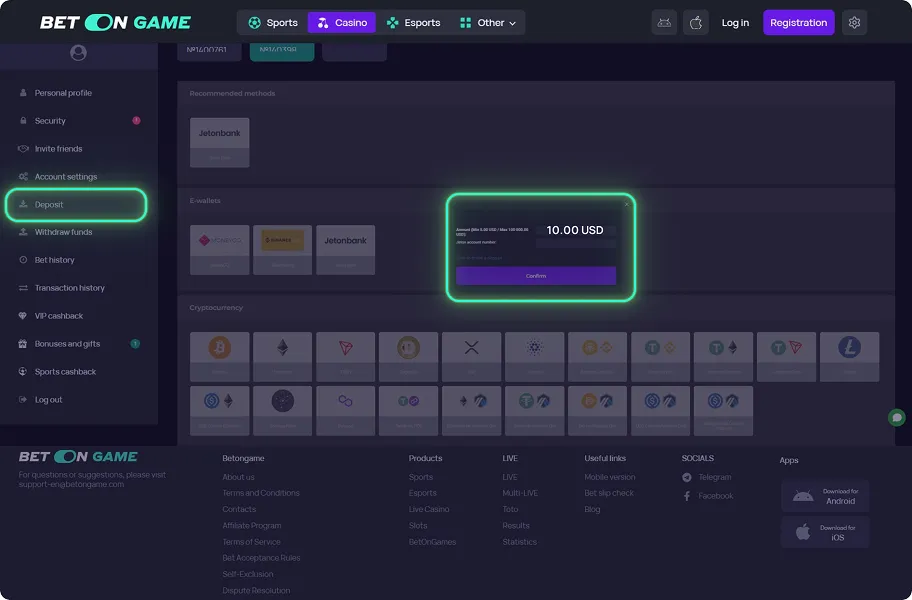Open the Esports section in the navbar

pos(413,22)
